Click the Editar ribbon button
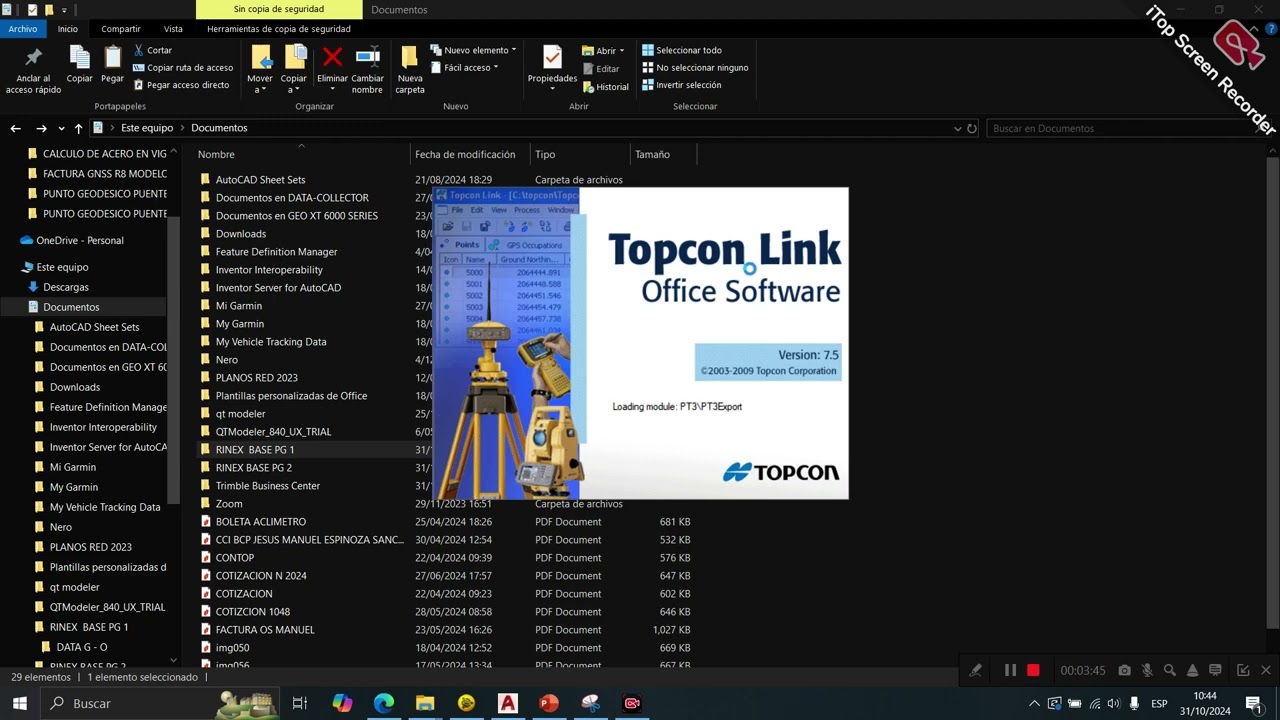 click(600, 69)
